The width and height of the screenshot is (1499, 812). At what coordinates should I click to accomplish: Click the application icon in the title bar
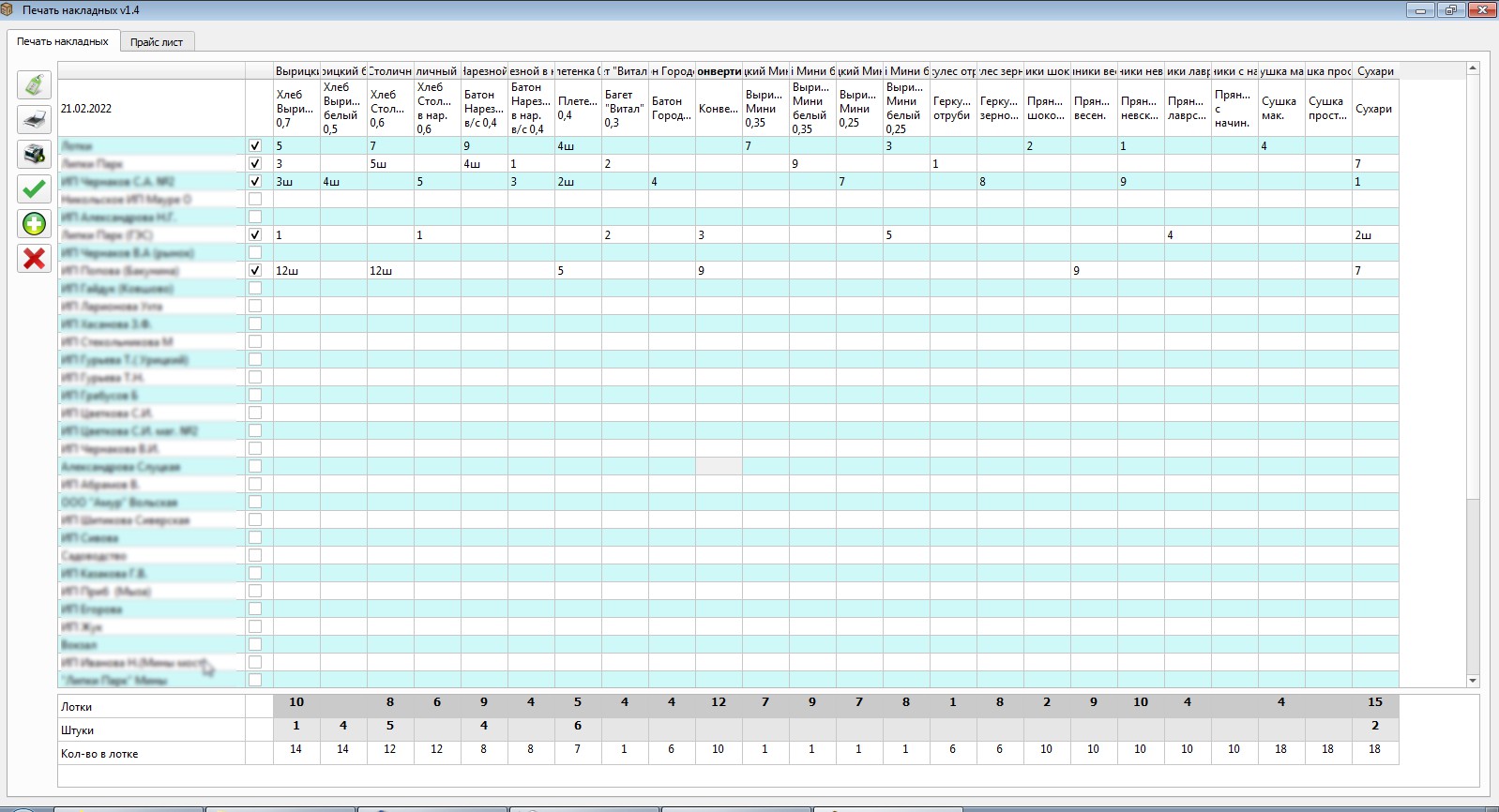[x=8, y=9]
